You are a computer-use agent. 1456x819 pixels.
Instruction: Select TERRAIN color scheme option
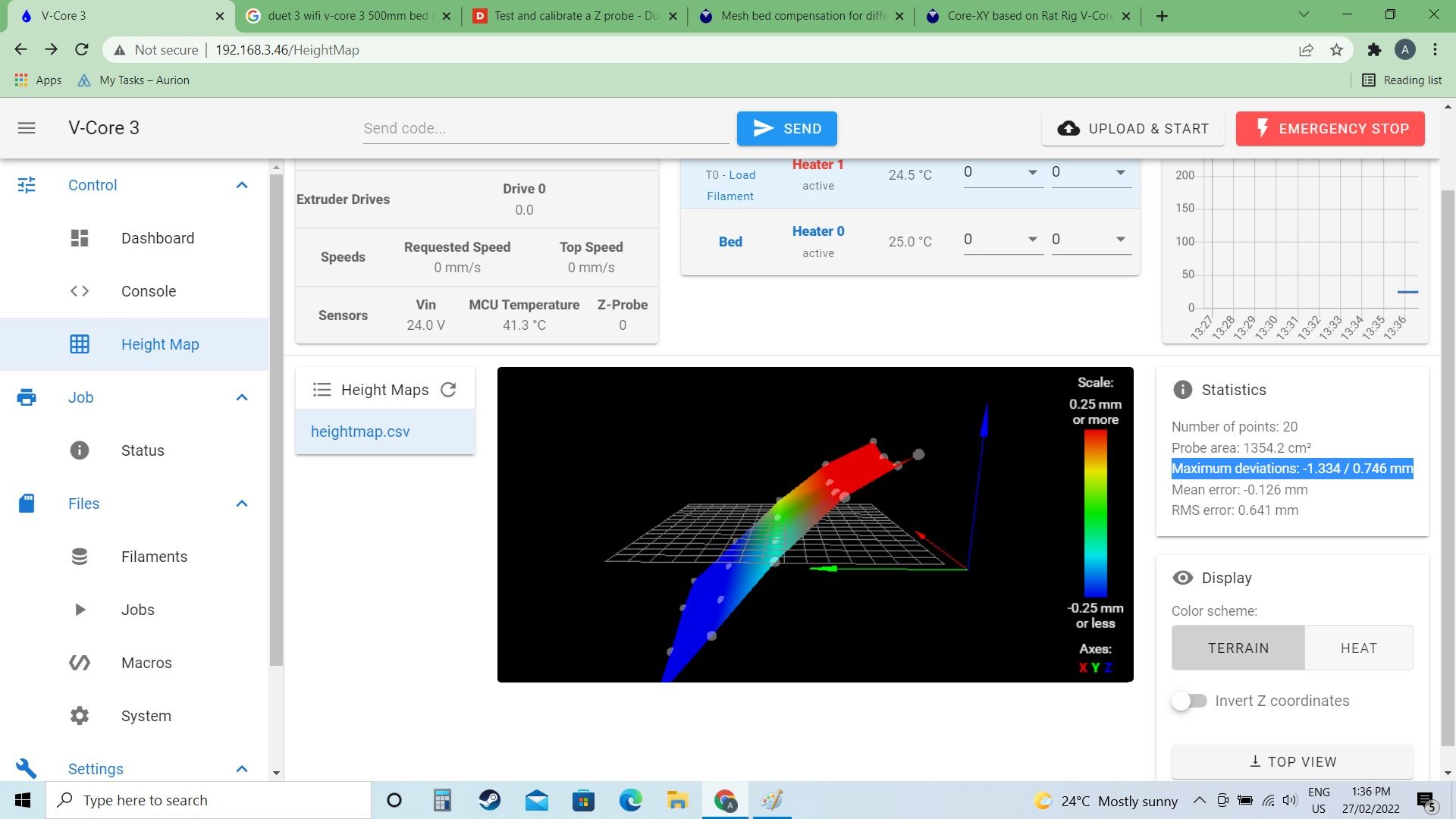[x=1238, y=648]
